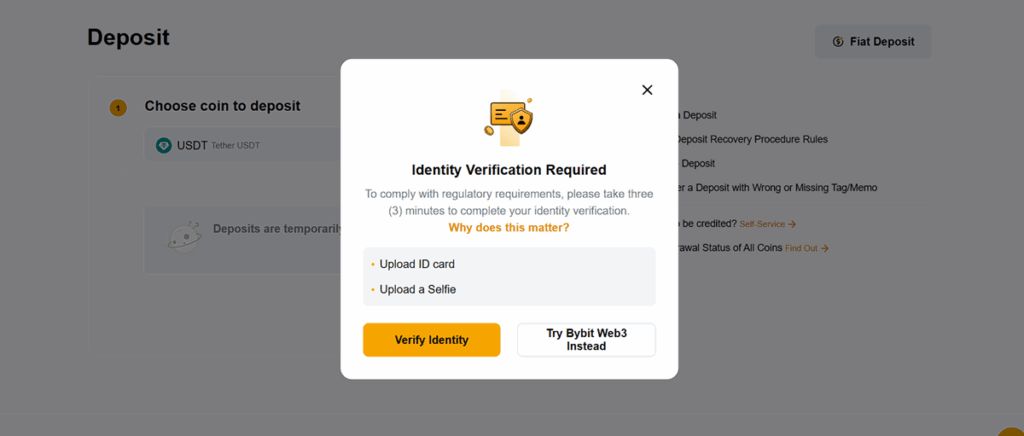Screen dimensions: 1024x436
Task: Follow the Self-Service link
Action: coord(762,224)
